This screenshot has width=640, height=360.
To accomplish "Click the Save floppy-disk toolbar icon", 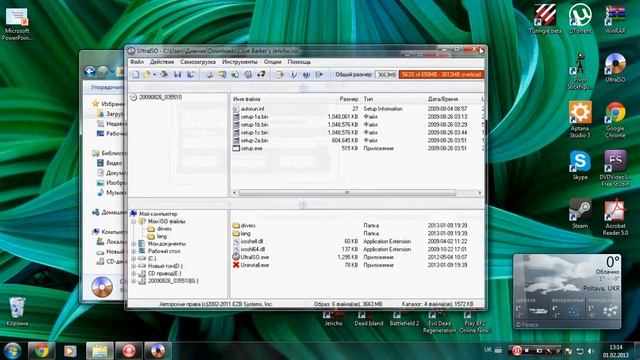I will [x=178, y=75].
